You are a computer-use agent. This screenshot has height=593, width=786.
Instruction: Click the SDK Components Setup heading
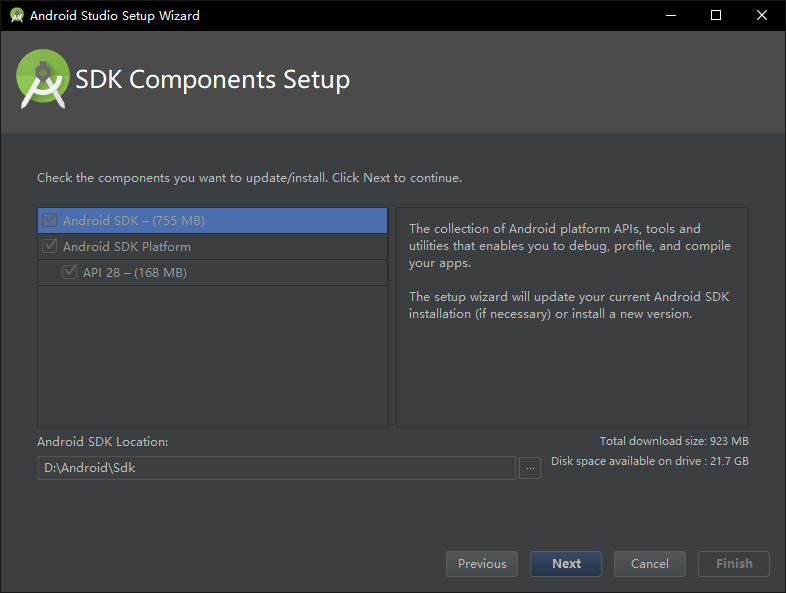pyautogui.click(x=213, y=79)
